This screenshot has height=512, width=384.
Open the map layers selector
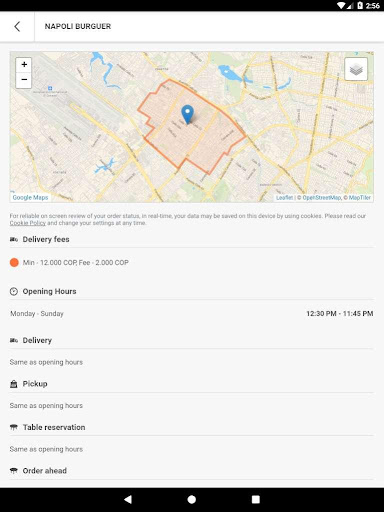[x=356, y=69]
